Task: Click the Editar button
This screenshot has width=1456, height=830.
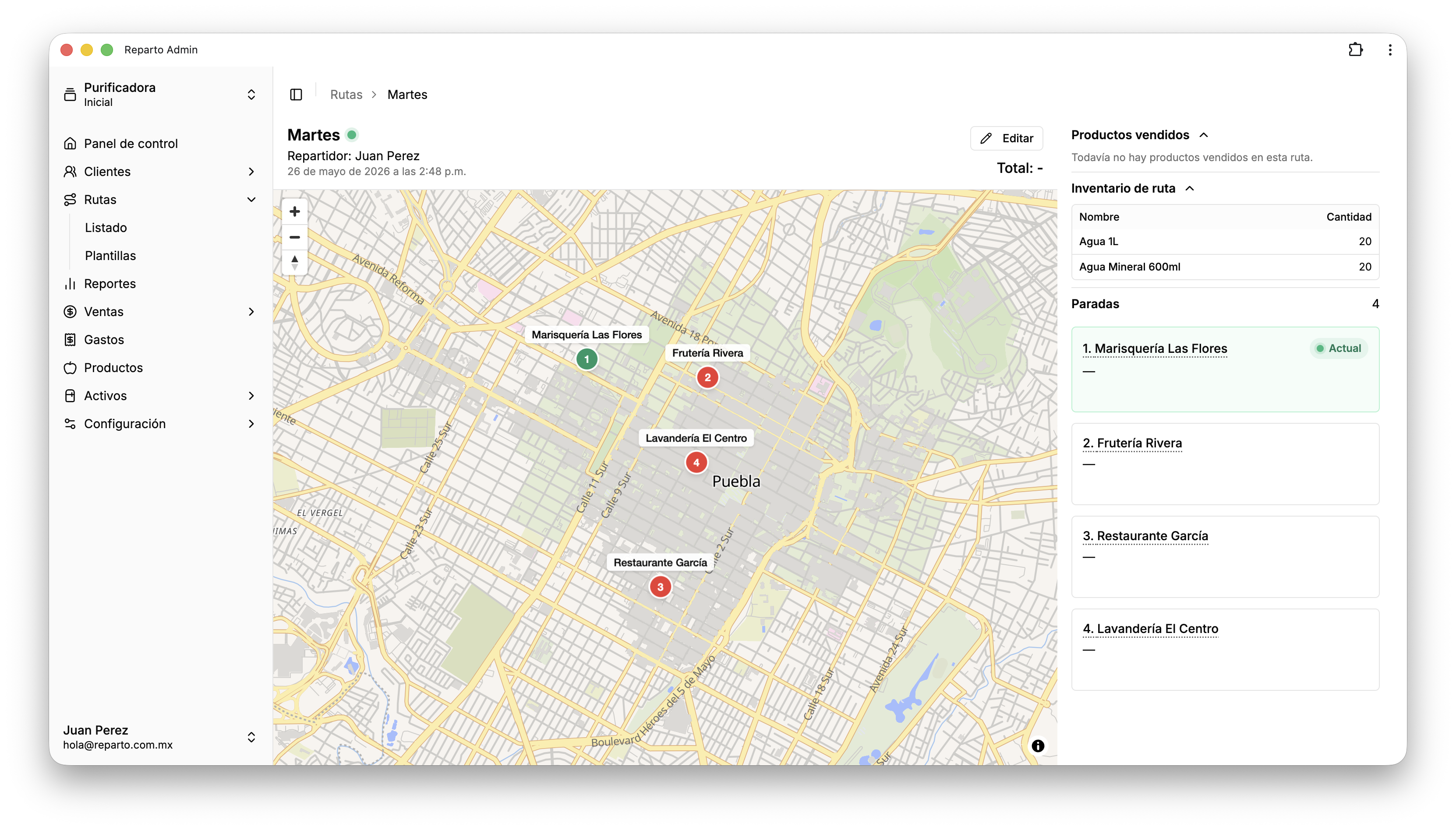Action: (x=1006, y=138)
